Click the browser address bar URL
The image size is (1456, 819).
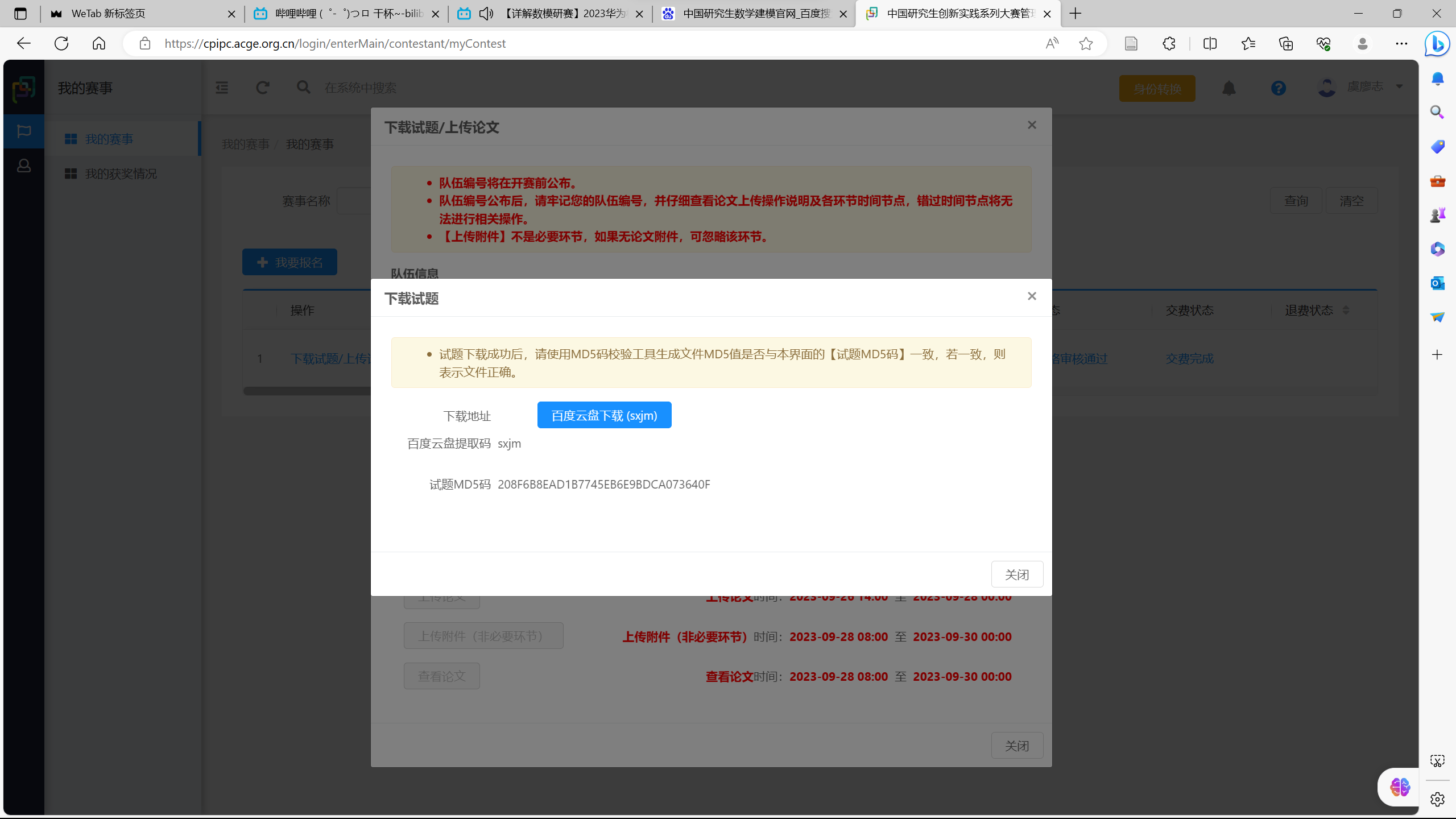click(335, 44)
